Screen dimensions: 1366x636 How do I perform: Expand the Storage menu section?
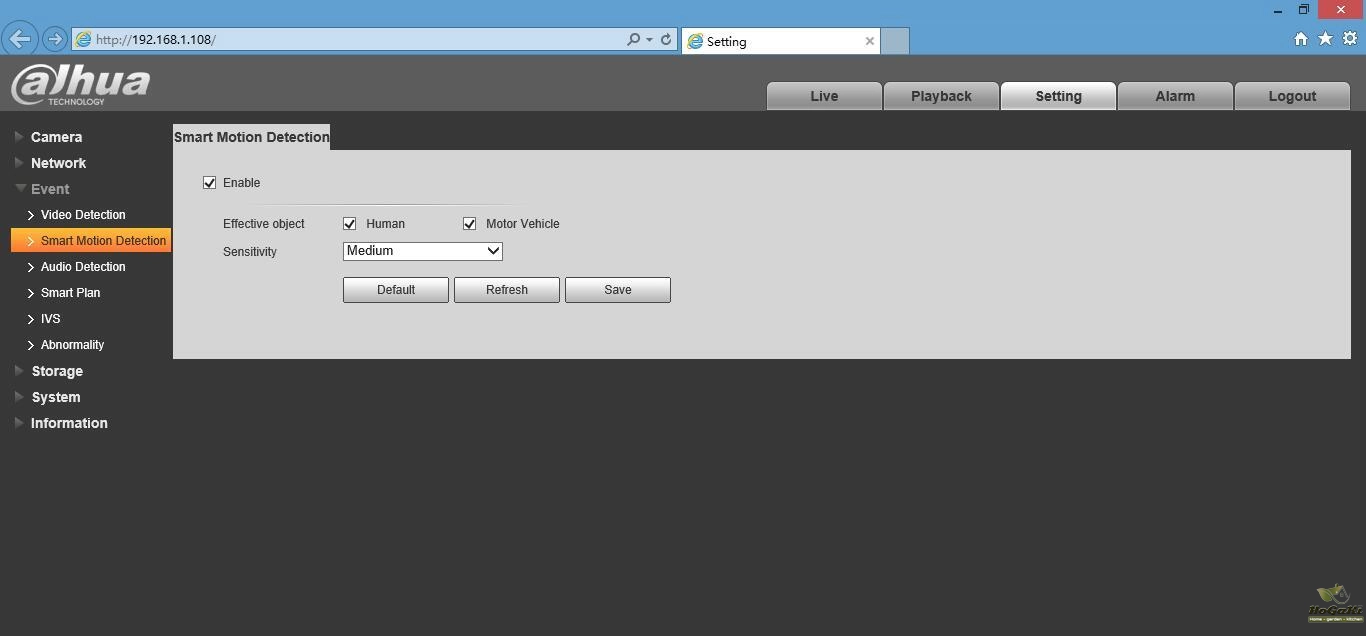(57, 371)
